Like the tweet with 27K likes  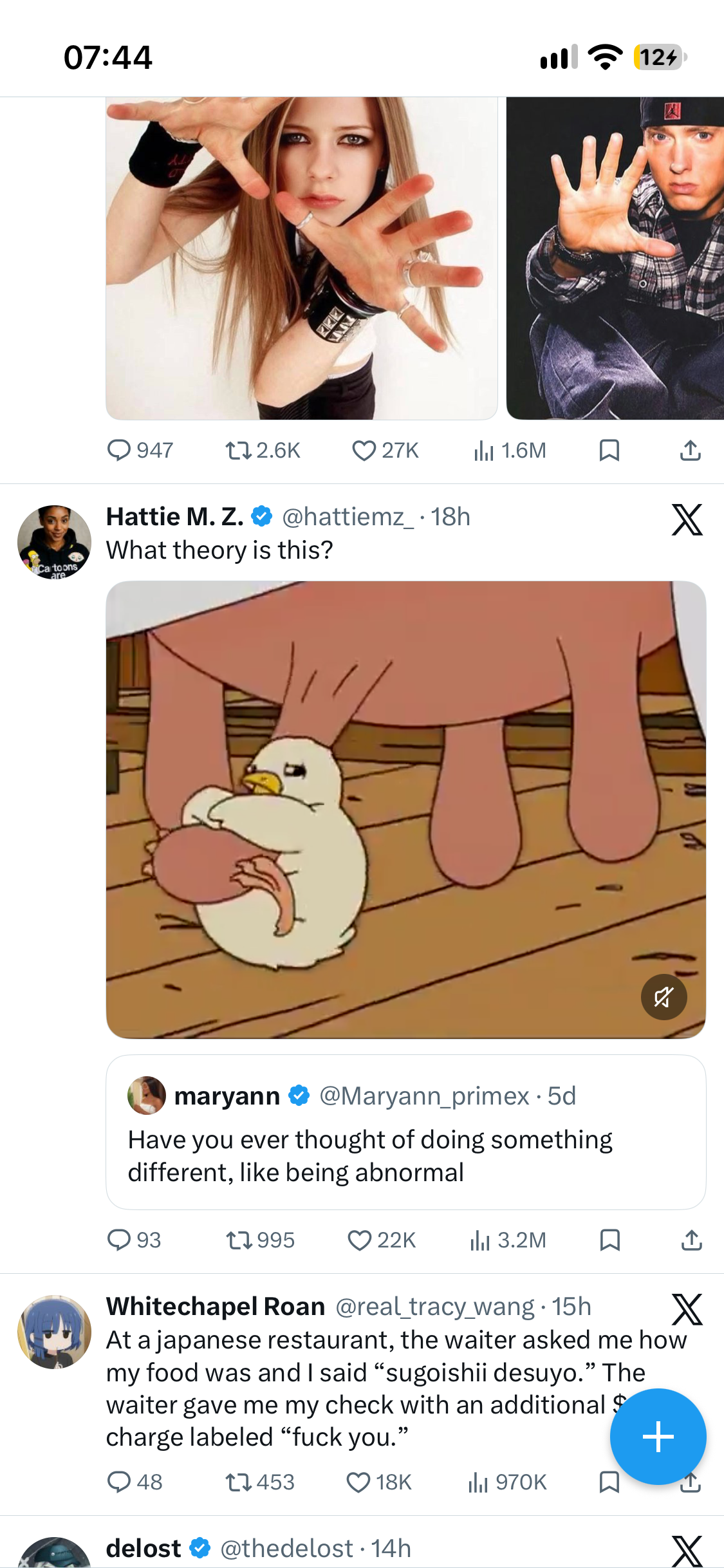click(x=385, y=450)
